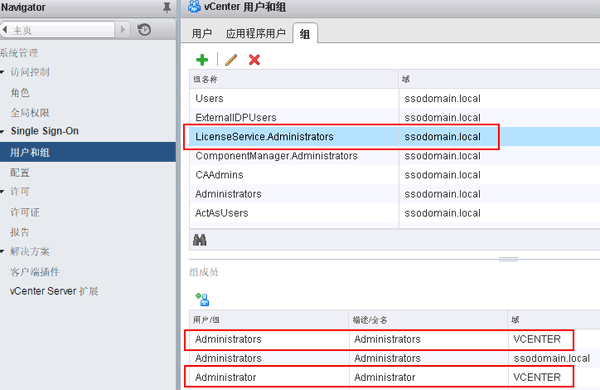Open 客户端插件 in the navigator
This screenshot has width=600, height=390.
34,272
